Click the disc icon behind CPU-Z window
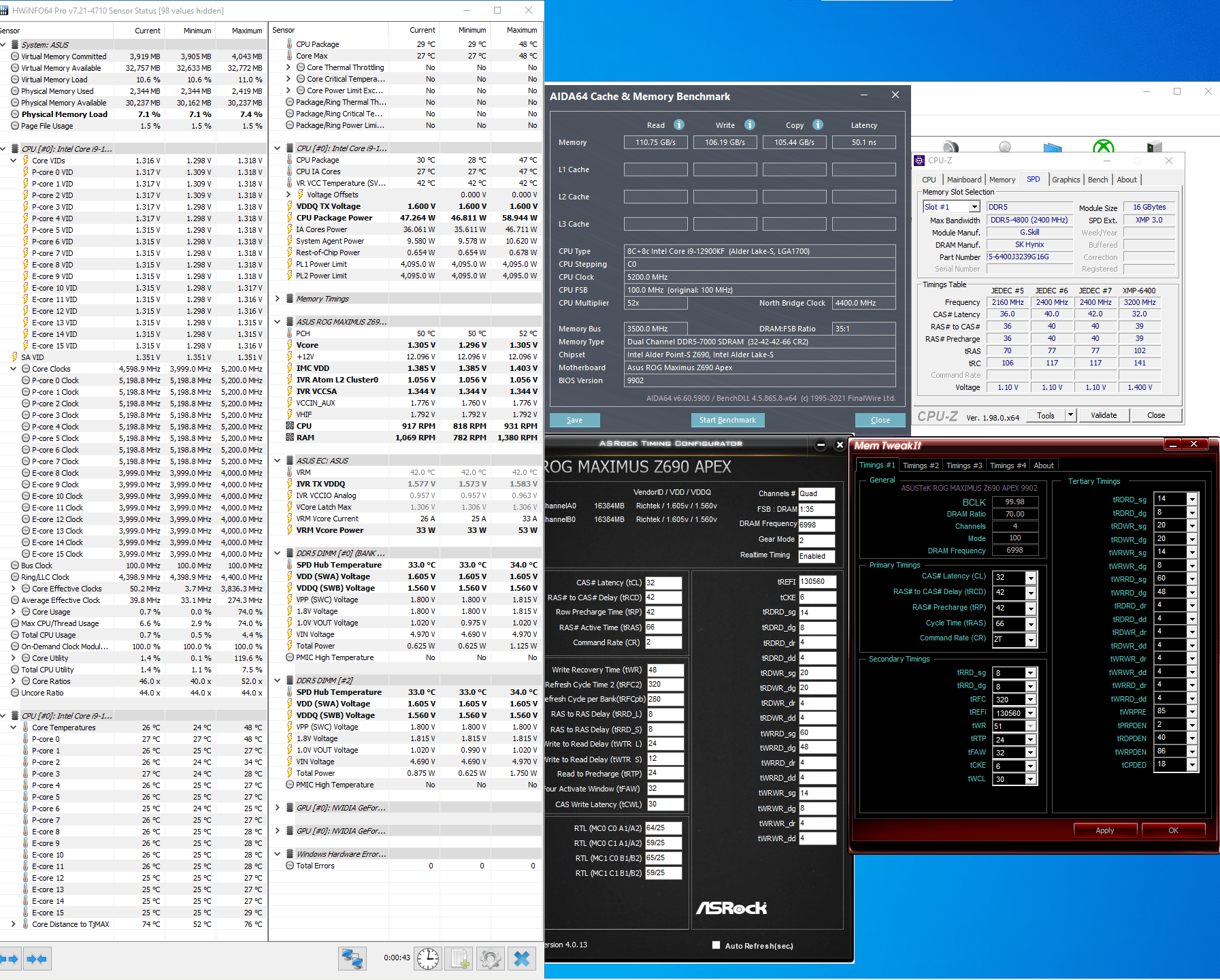The width and height of the screenshot is (1220, 980). (1005, 146)
